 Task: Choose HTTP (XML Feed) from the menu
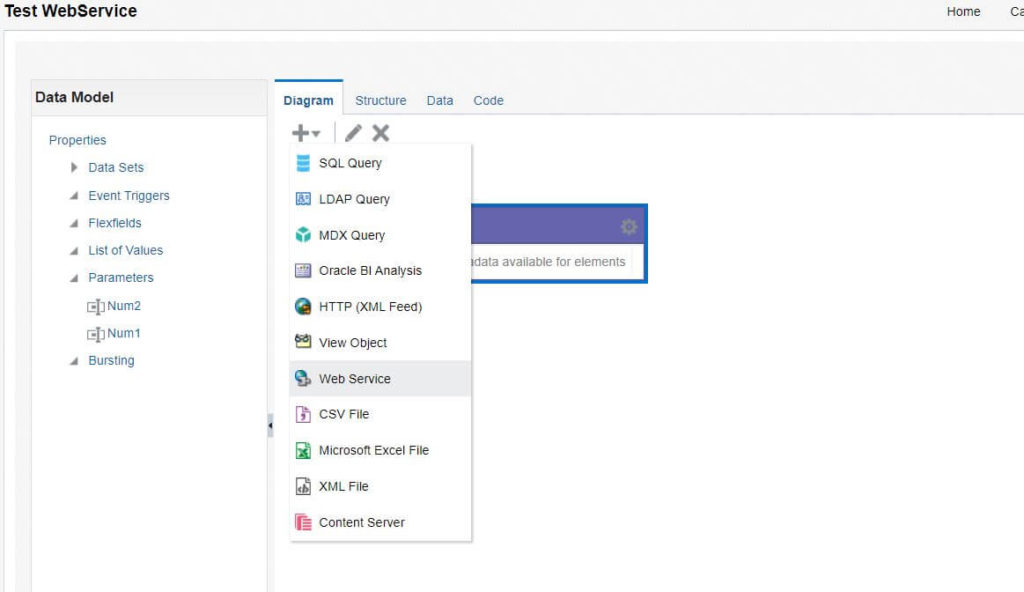(x=380, y=306)
